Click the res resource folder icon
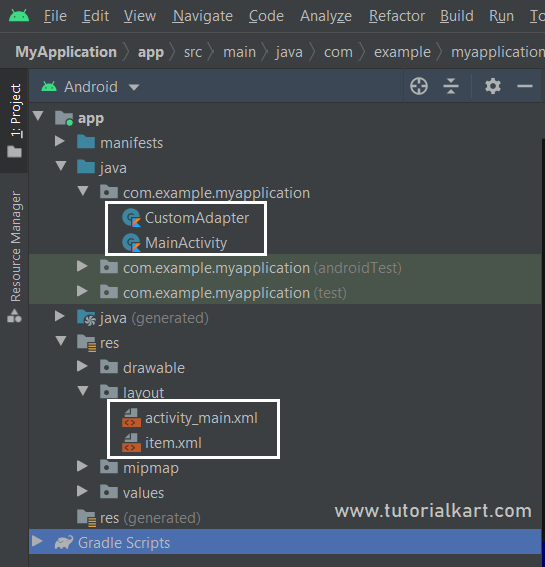This screenshot has width=545, height=567. pyautogui.click(x=86, y=343)
